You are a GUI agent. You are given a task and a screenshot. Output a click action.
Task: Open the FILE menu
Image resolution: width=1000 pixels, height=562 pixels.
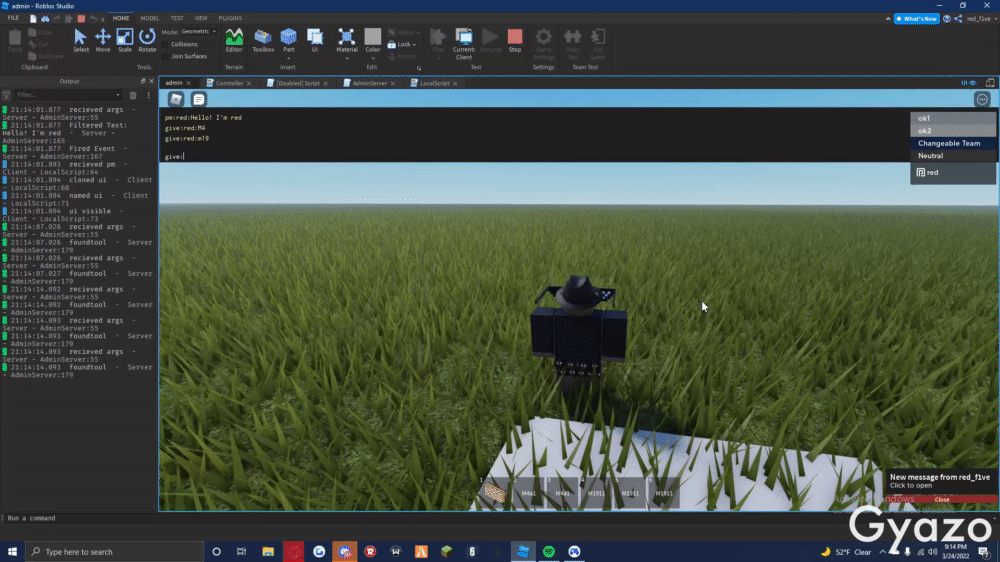tap(13, 18)
